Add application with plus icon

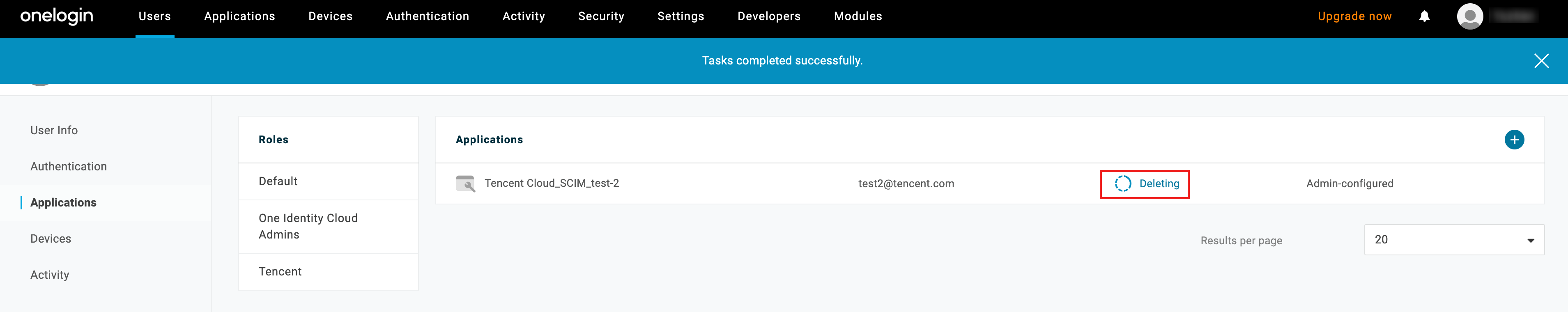pyautogui.click(x=1514, y=139)
